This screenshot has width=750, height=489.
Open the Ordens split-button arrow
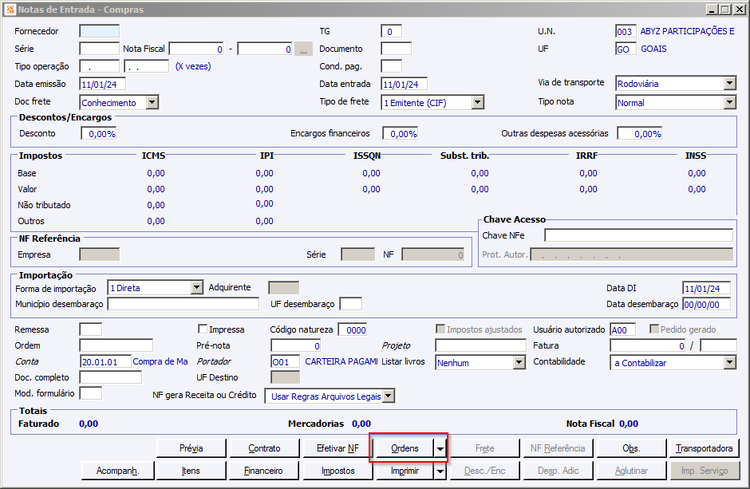(x=440, y=448)
